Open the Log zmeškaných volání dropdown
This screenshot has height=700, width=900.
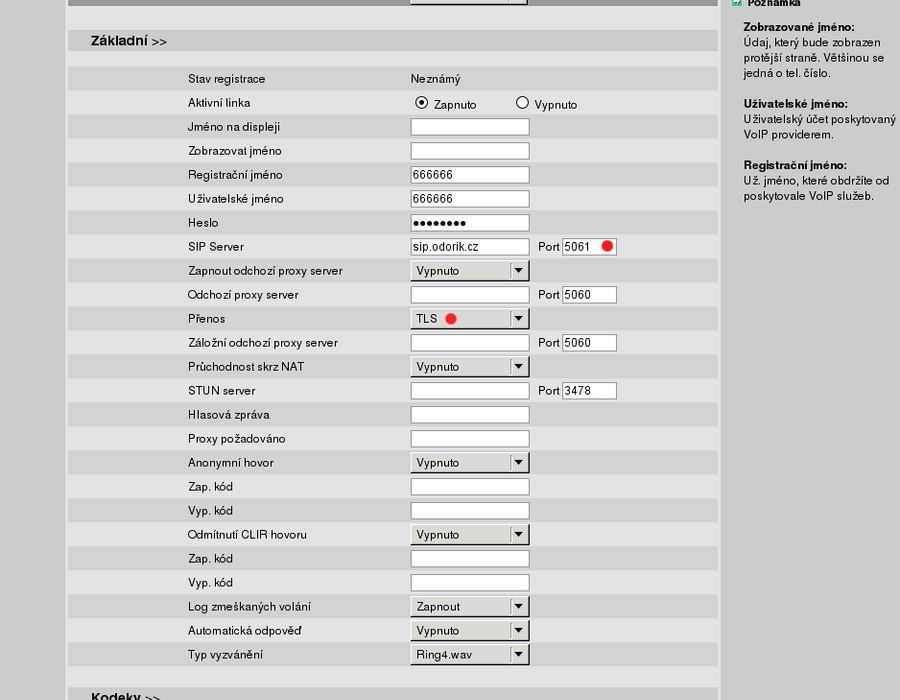coord(470,607)
